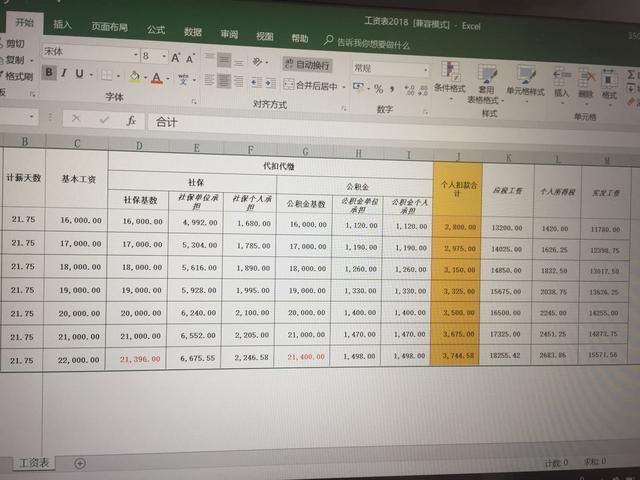Open underline style dropdown arrow
The height and width of the screenshot is (480, 640).
91,75
